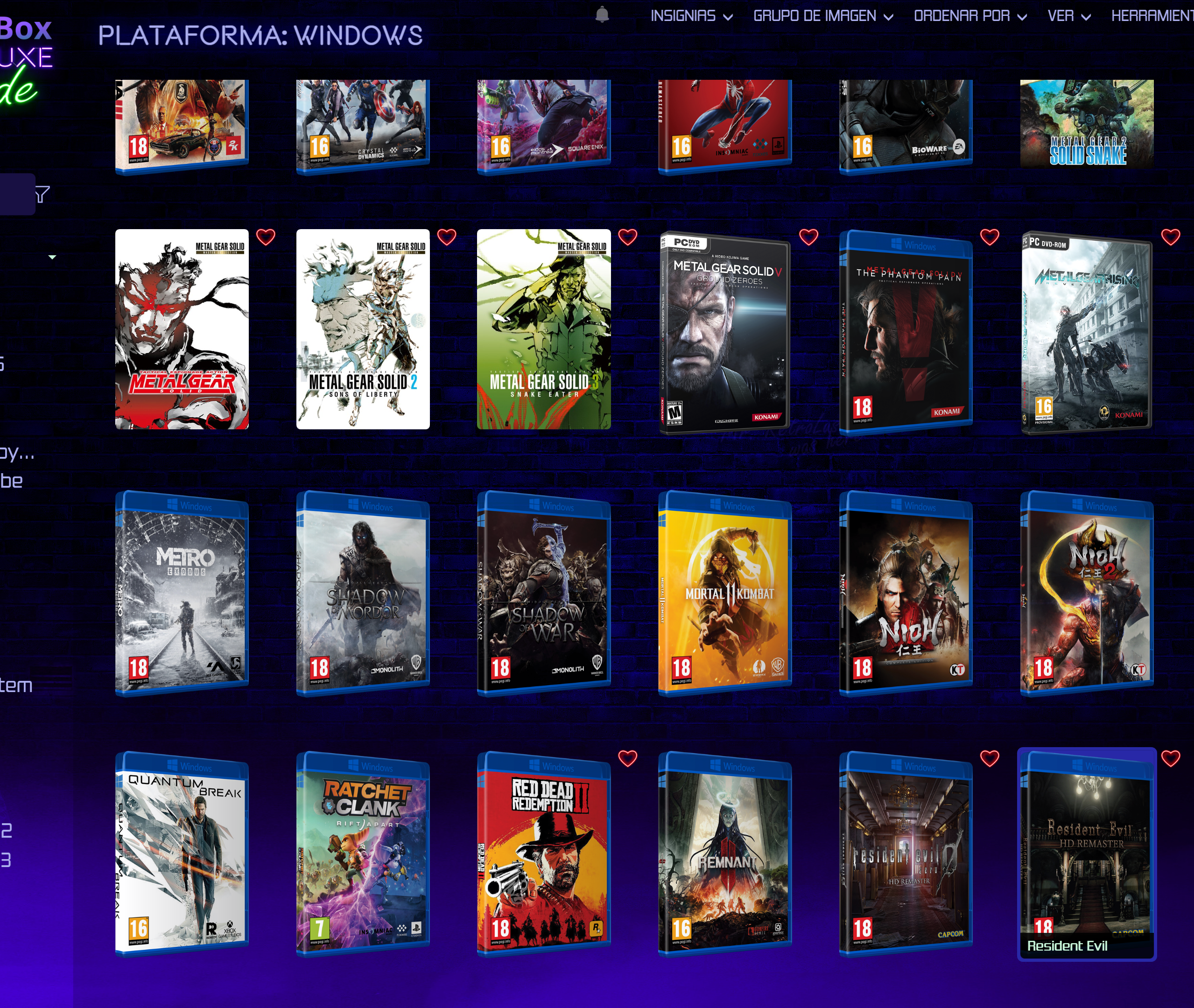
Task: Select the Remnant II game box
Action: click(x=725, y=854)
